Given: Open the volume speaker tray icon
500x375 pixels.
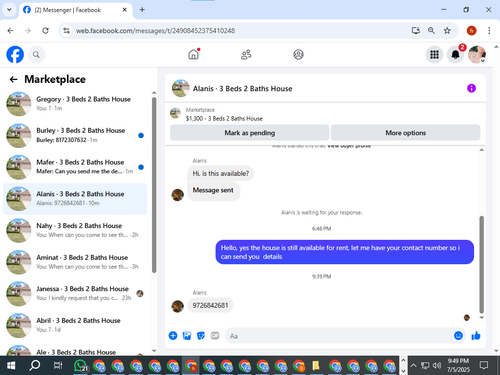Looking at the screenshot, I should click(x=437, y=365).
